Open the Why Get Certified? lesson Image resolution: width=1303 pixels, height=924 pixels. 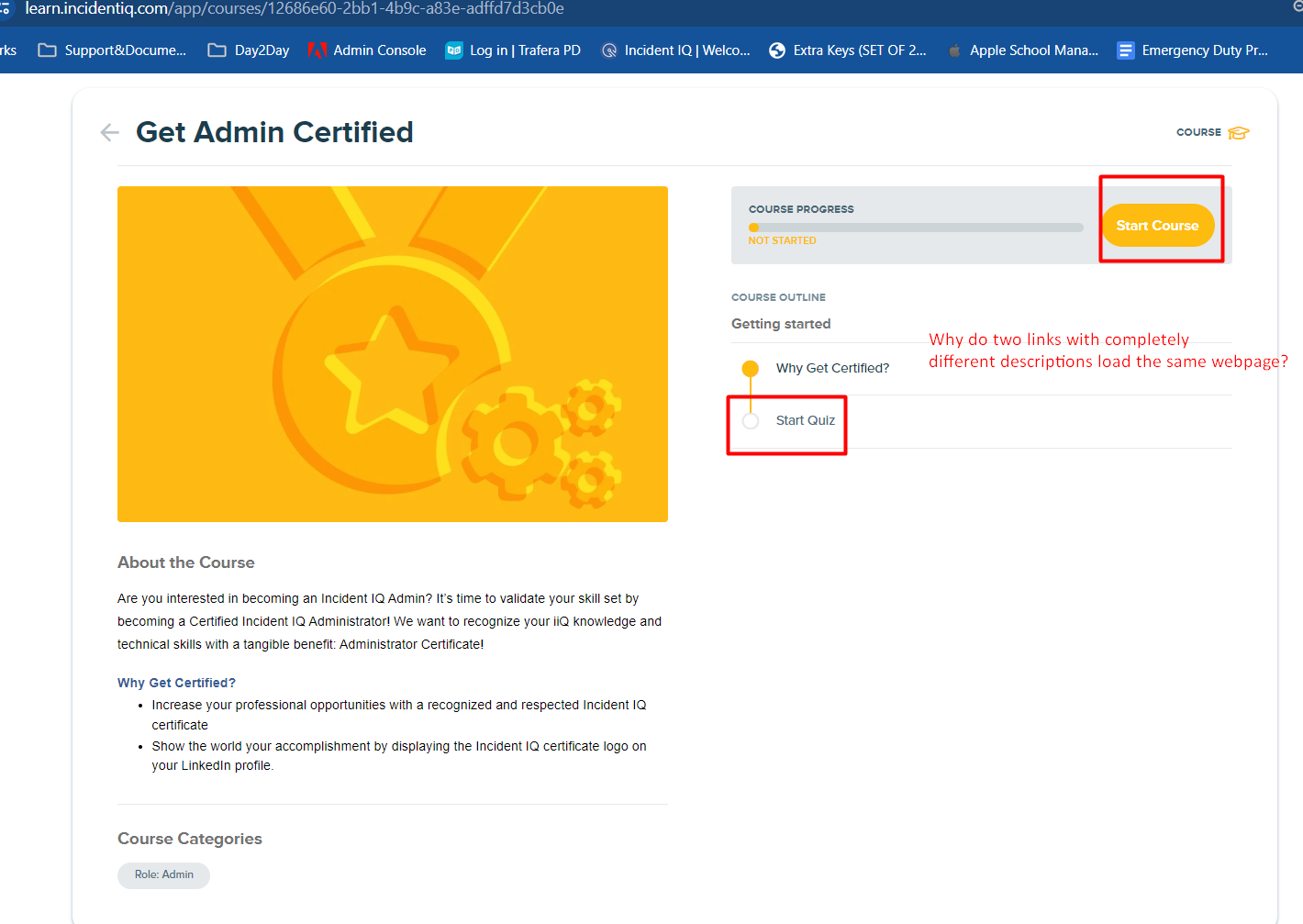point(832,368)
